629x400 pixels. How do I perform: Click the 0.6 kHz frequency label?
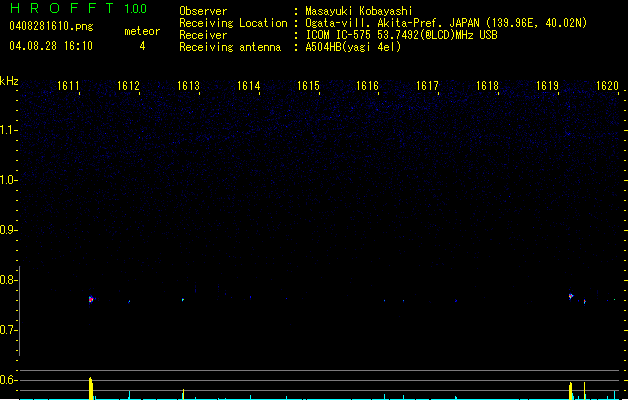7,380
